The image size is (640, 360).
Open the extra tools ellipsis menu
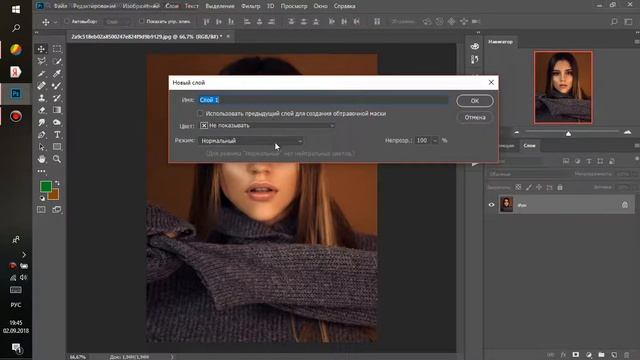click(x=41, y=171)
